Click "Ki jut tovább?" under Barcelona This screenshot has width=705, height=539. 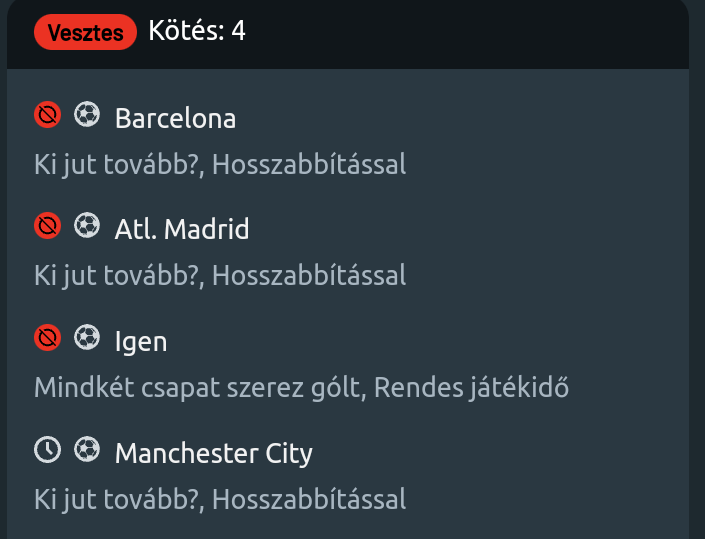pos(118,164)
